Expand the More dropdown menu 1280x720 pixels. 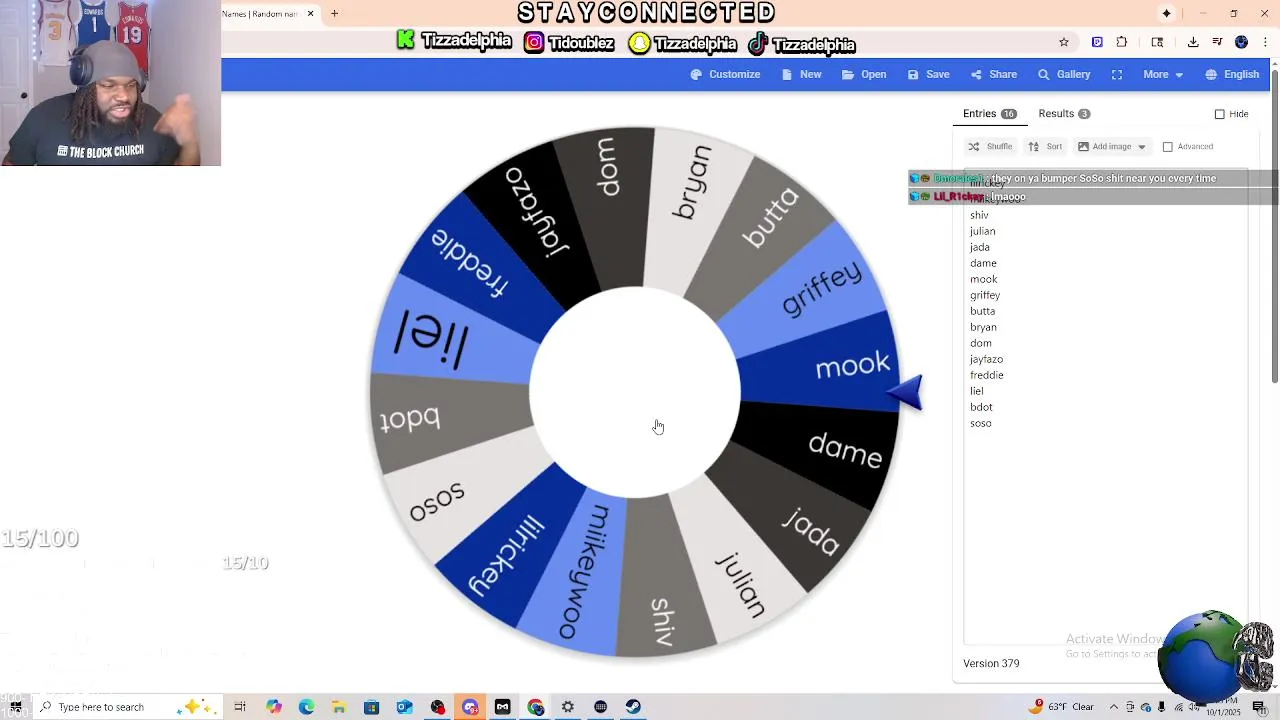[x=1163, y=74]
